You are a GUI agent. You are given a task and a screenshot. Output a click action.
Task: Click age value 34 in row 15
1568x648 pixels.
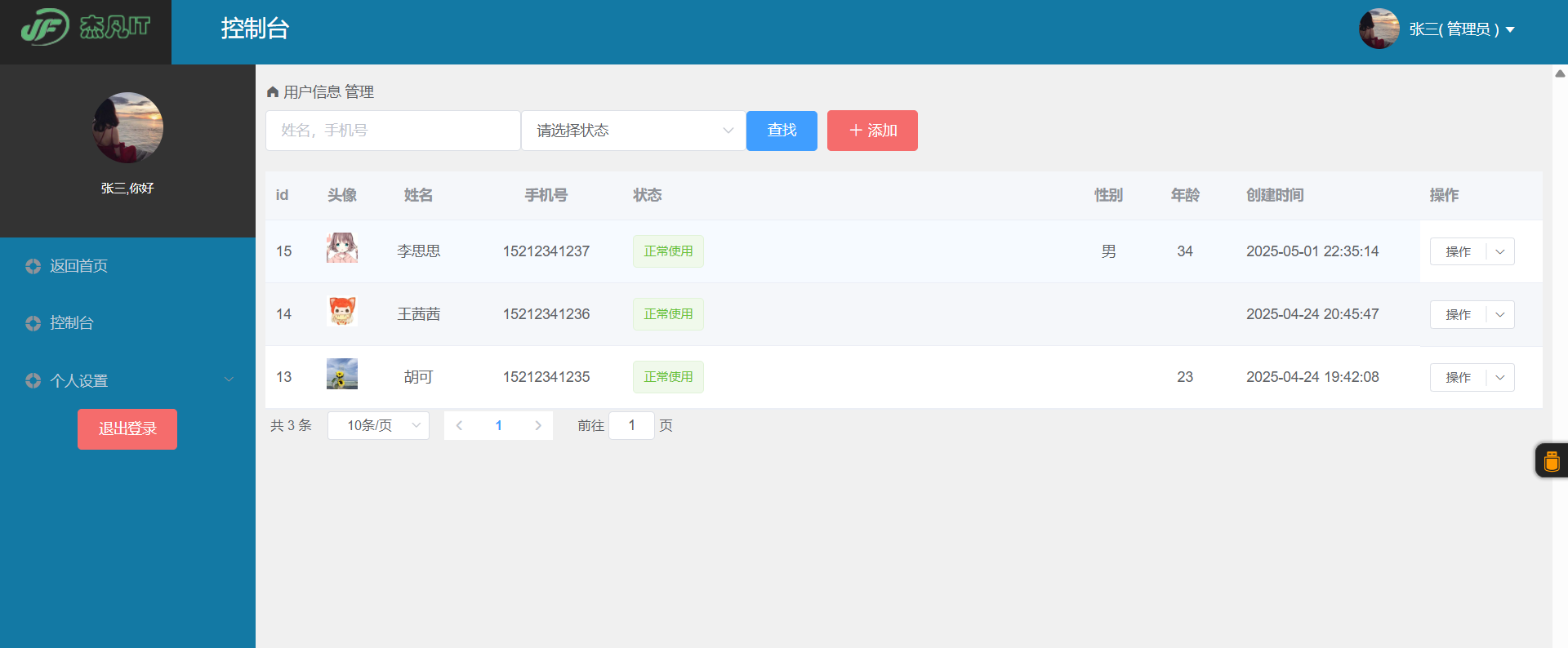[1185, 251]
